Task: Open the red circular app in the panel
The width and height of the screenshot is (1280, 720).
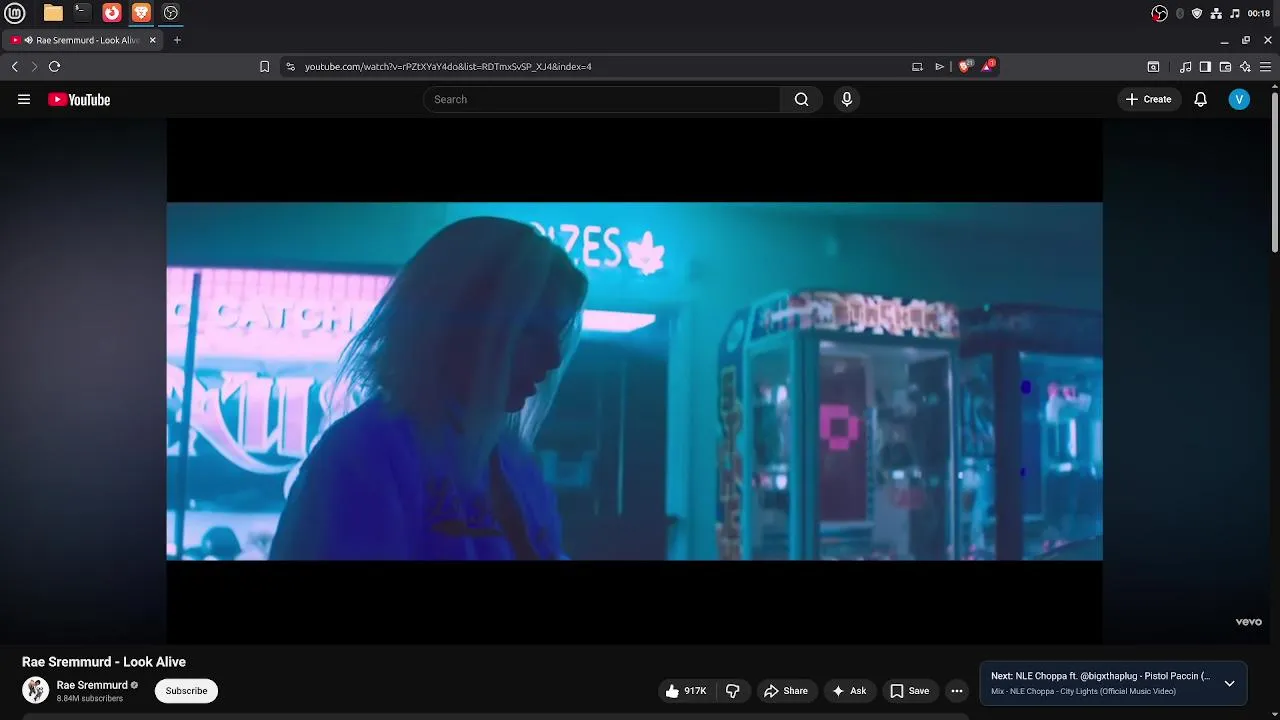Action: [x=112, y=13]
